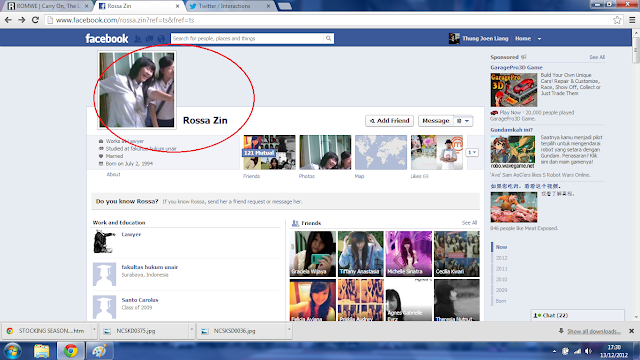Expand more profile sections dropdown
The image size is (640, 360).
[x=472, y=152]
